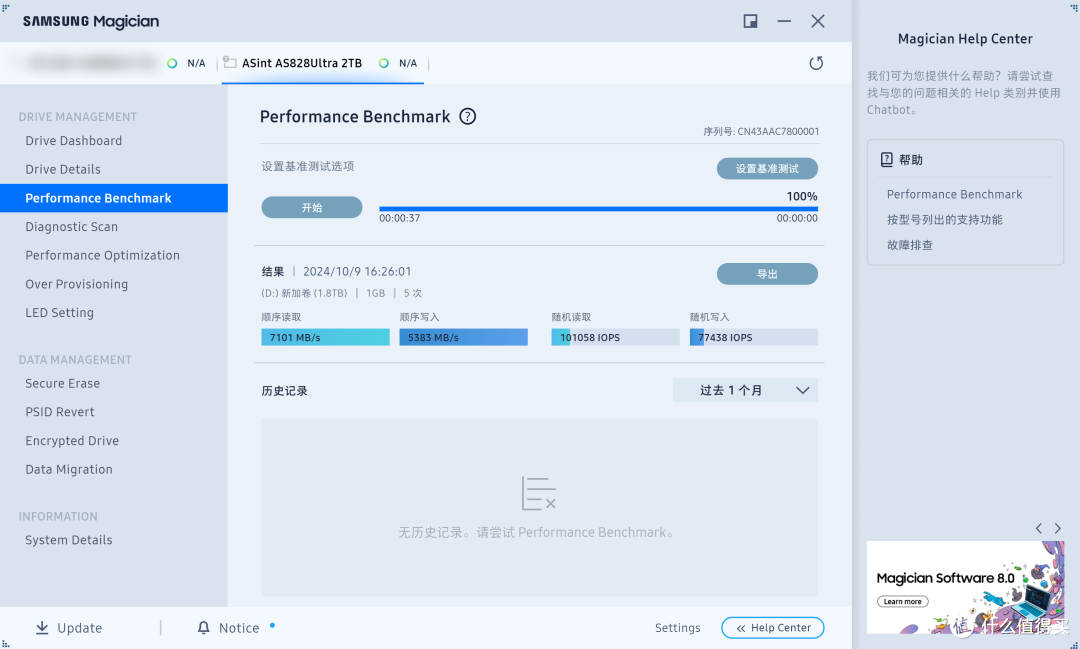
Task: Click the mini-mode window icon in title bar
Action: (x=750, y=21)
